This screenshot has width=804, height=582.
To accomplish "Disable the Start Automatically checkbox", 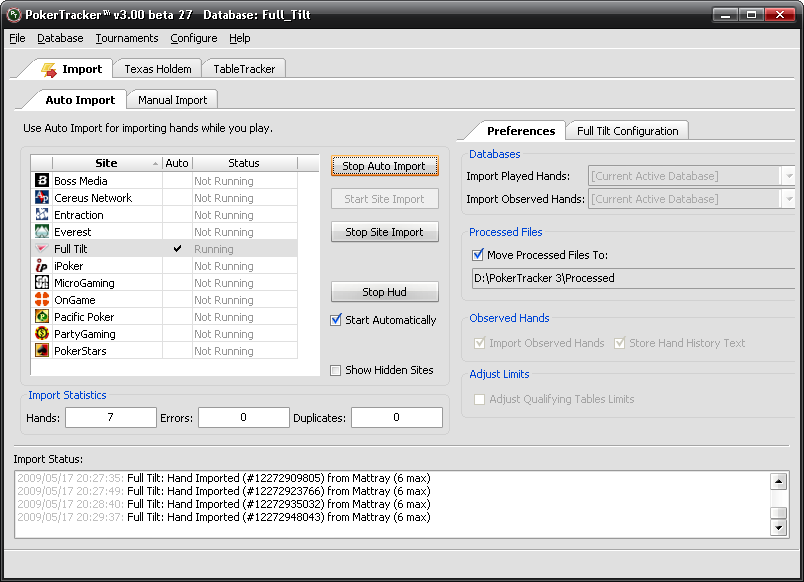I will point(337,320).
